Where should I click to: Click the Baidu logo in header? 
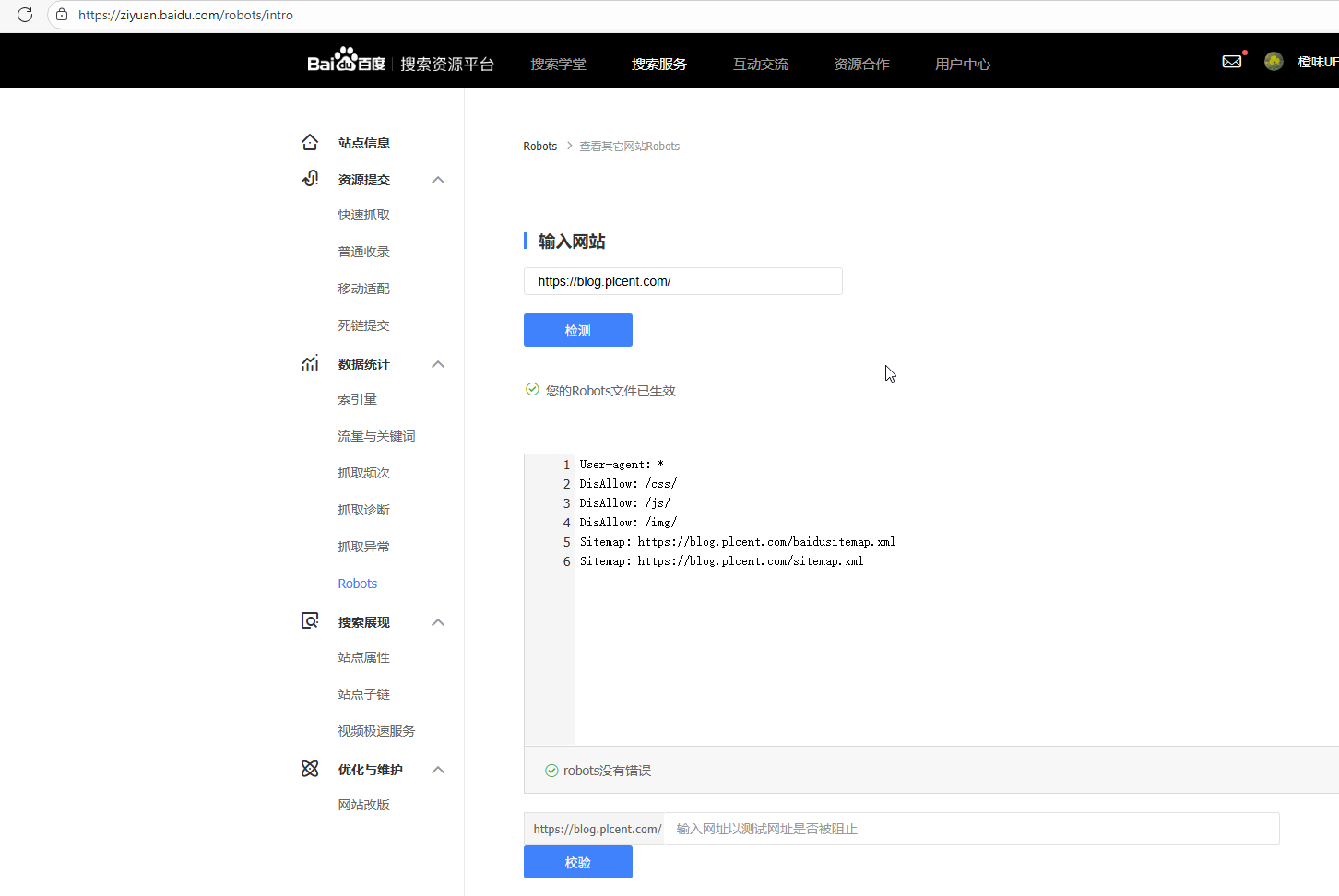[x=346, y=61]
